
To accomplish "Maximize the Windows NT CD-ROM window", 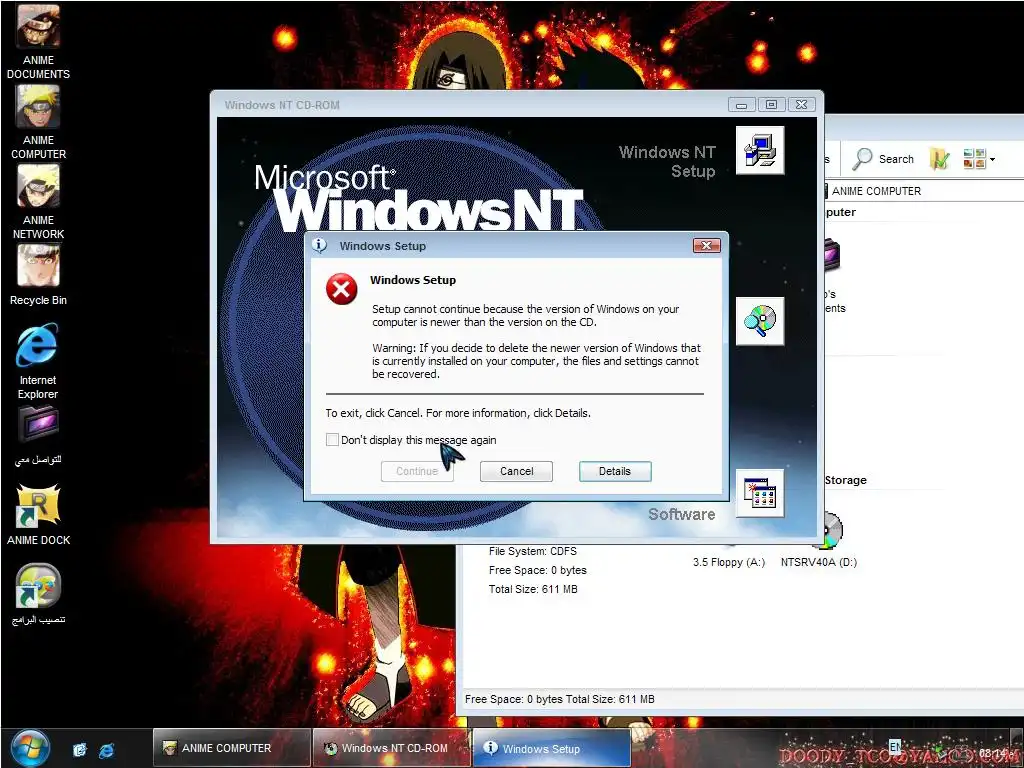I will click(771, 104).
